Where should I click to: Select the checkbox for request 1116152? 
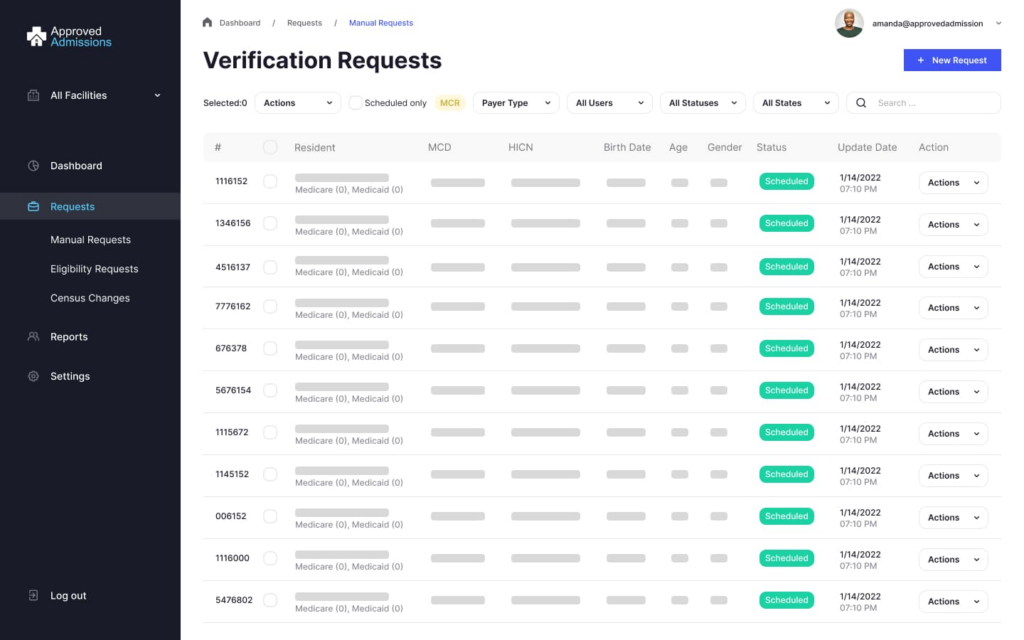[x=270, y=182]
